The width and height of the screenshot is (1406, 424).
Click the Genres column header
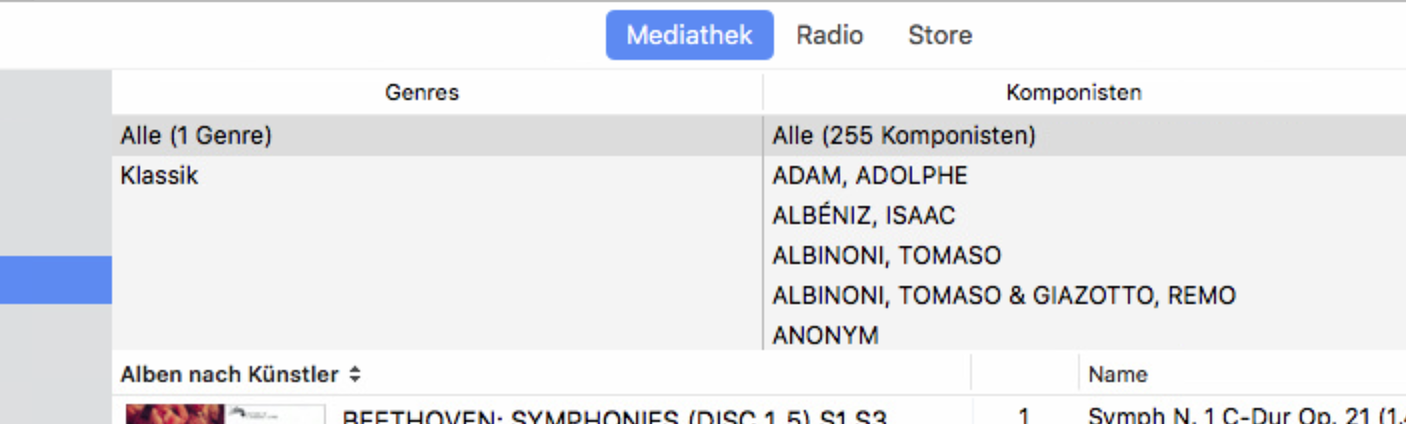(x=421, y=93)
